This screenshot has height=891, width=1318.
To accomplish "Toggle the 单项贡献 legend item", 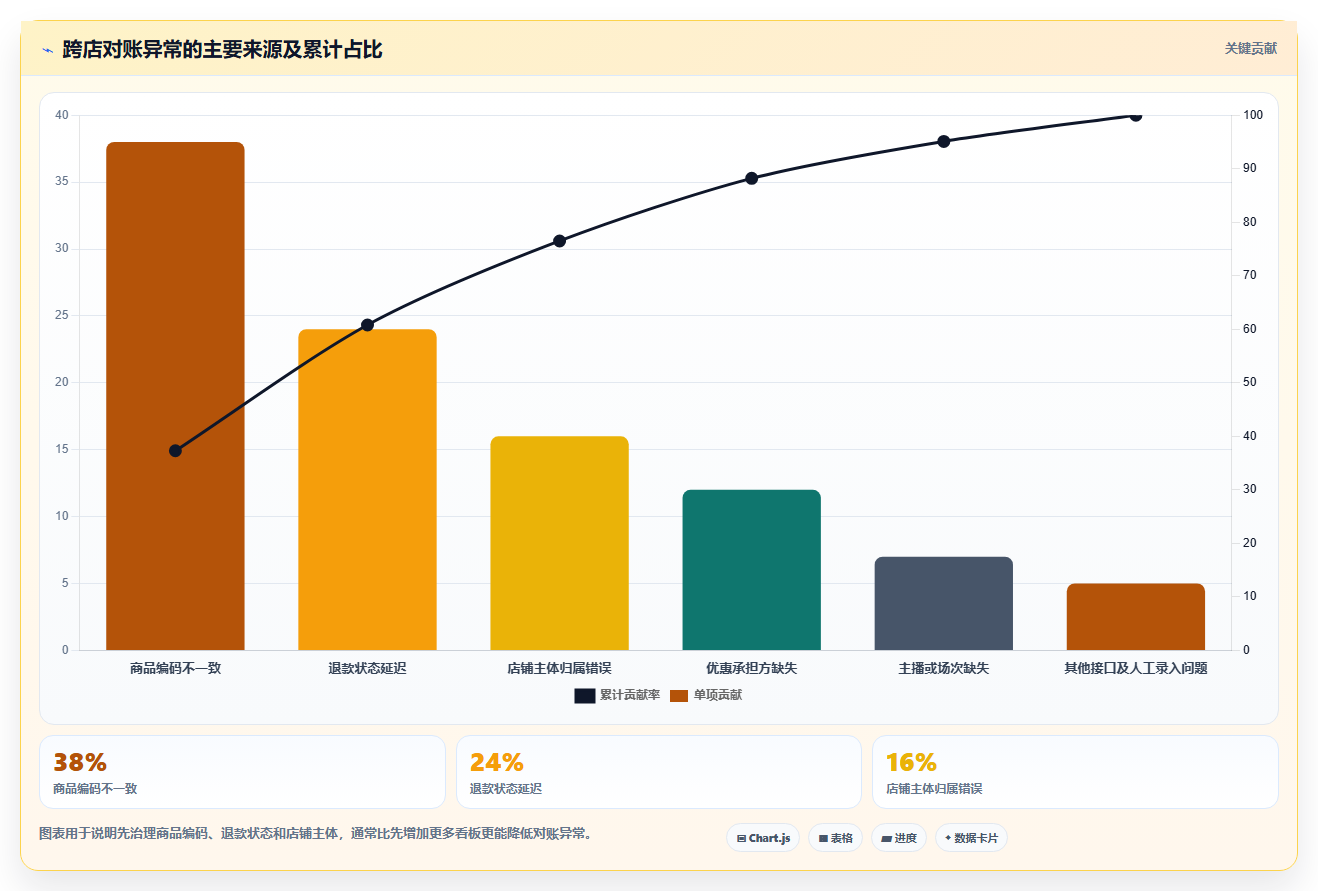I will 706,695.
